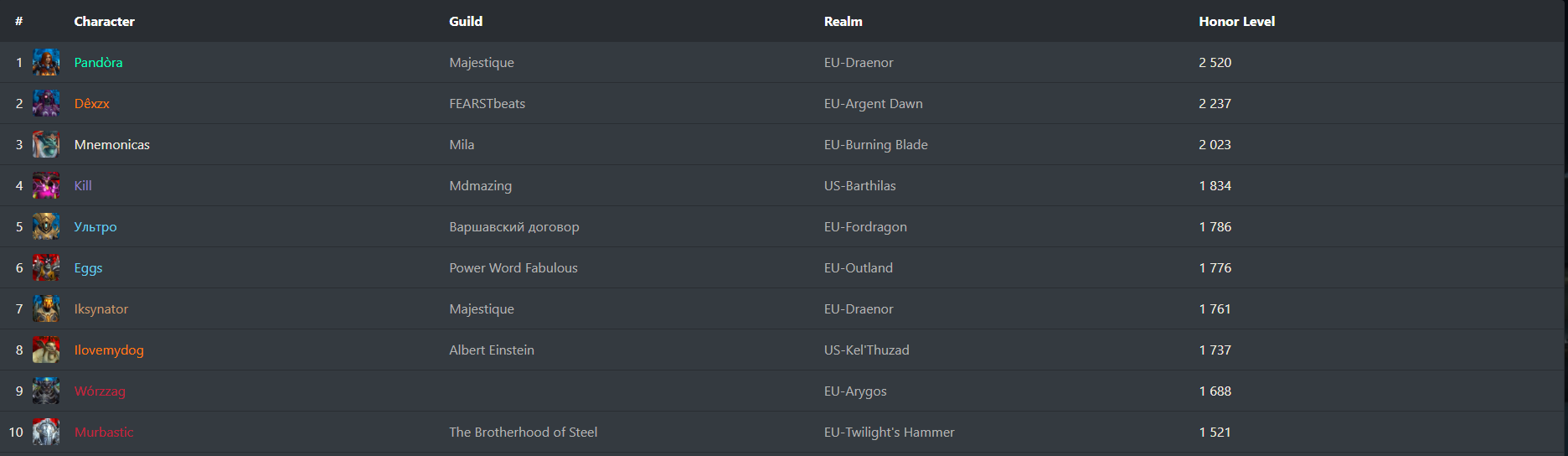Image resolution: width=1568 pixels, height=456 pixels.
Task: Open The Brotherhood of Steel guild
Action: tap(523, 432)
